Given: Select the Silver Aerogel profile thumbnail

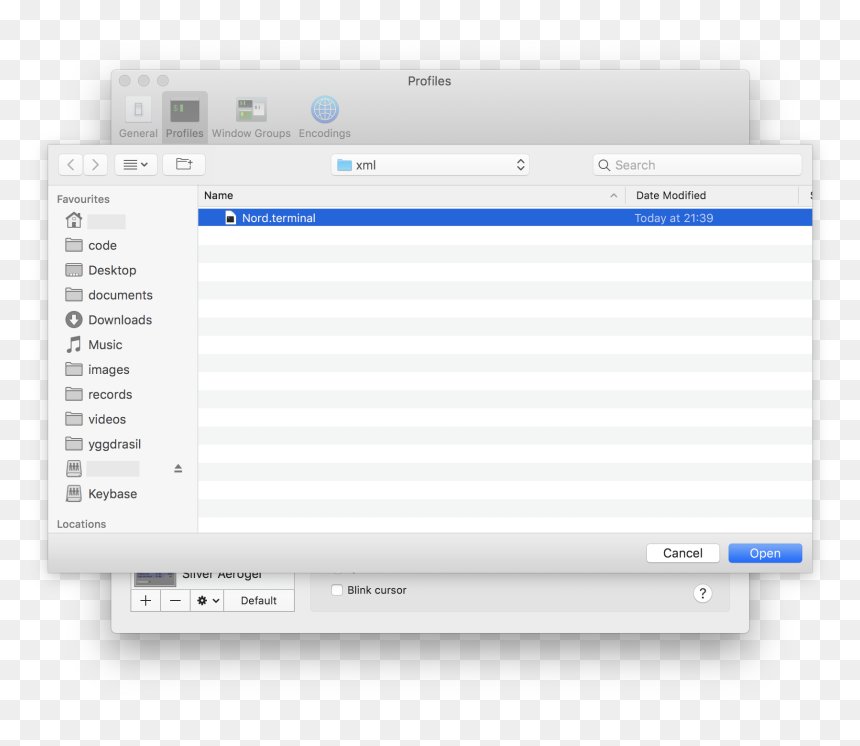Looking at the screenshot, I should pos(156,579).
